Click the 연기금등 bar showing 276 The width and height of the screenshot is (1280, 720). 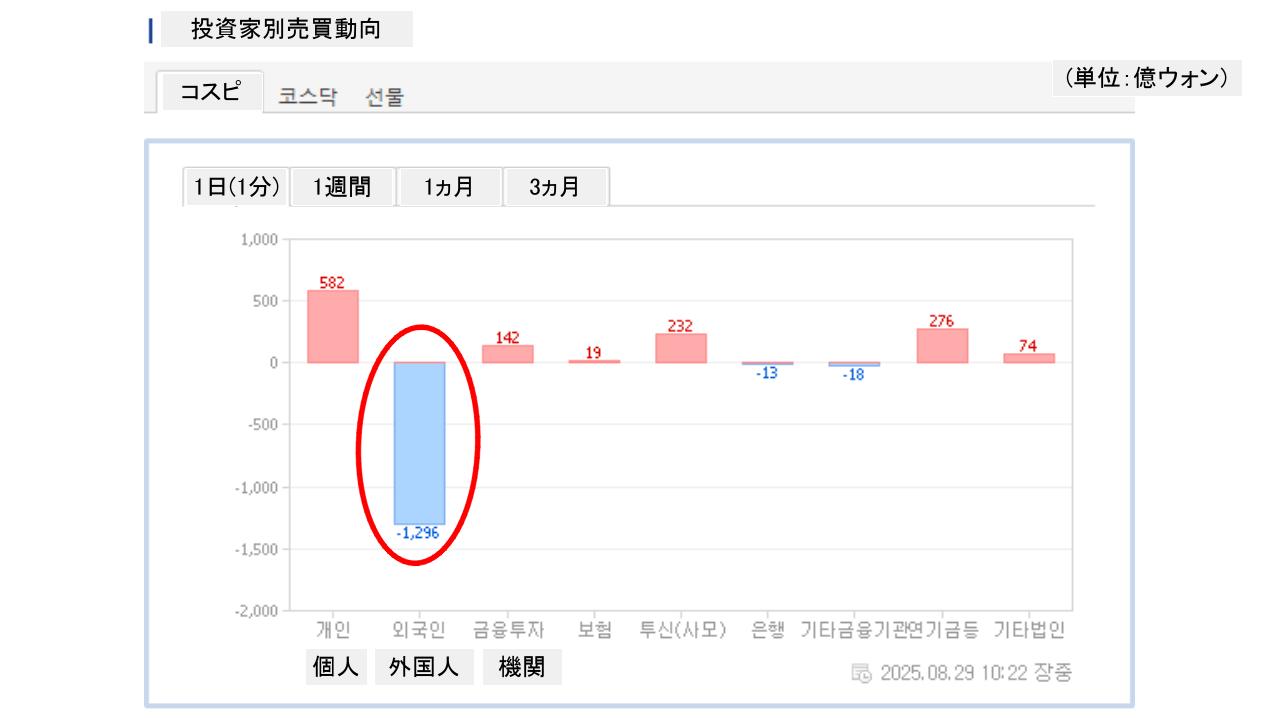(942, 345)
